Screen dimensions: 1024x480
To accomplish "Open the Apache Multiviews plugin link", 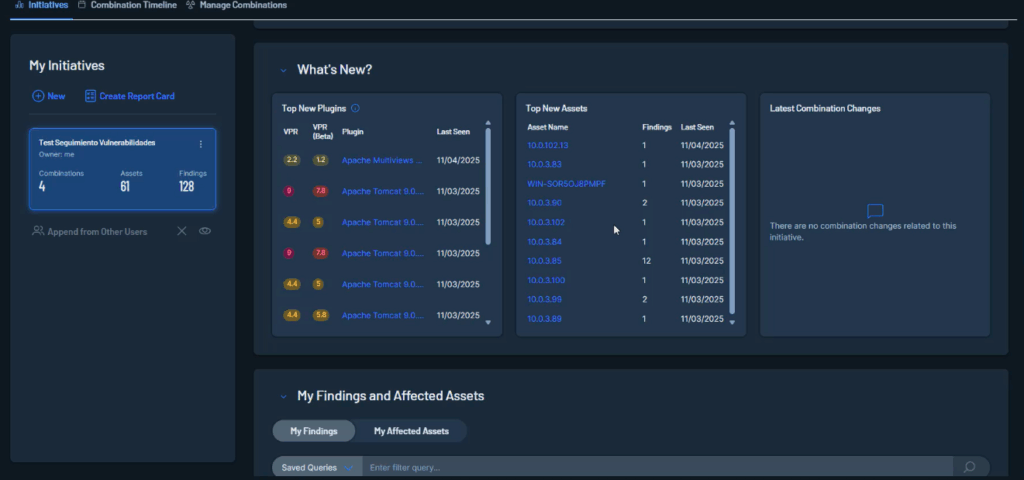I will pyautogui.click(x=382, y=160).
